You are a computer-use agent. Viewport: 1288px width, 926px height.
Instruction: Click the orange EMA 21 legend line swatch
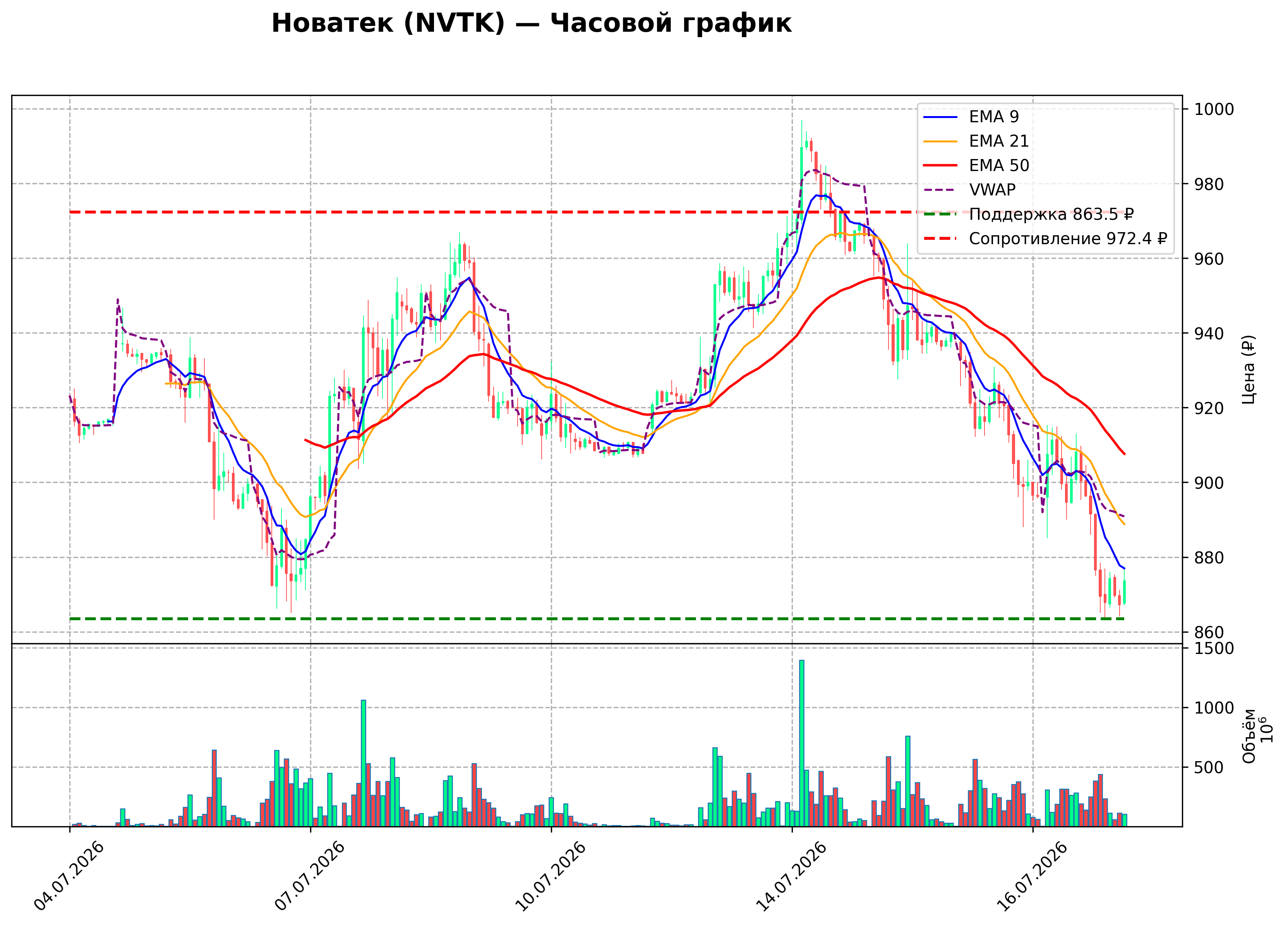click(x=940, y=142)
